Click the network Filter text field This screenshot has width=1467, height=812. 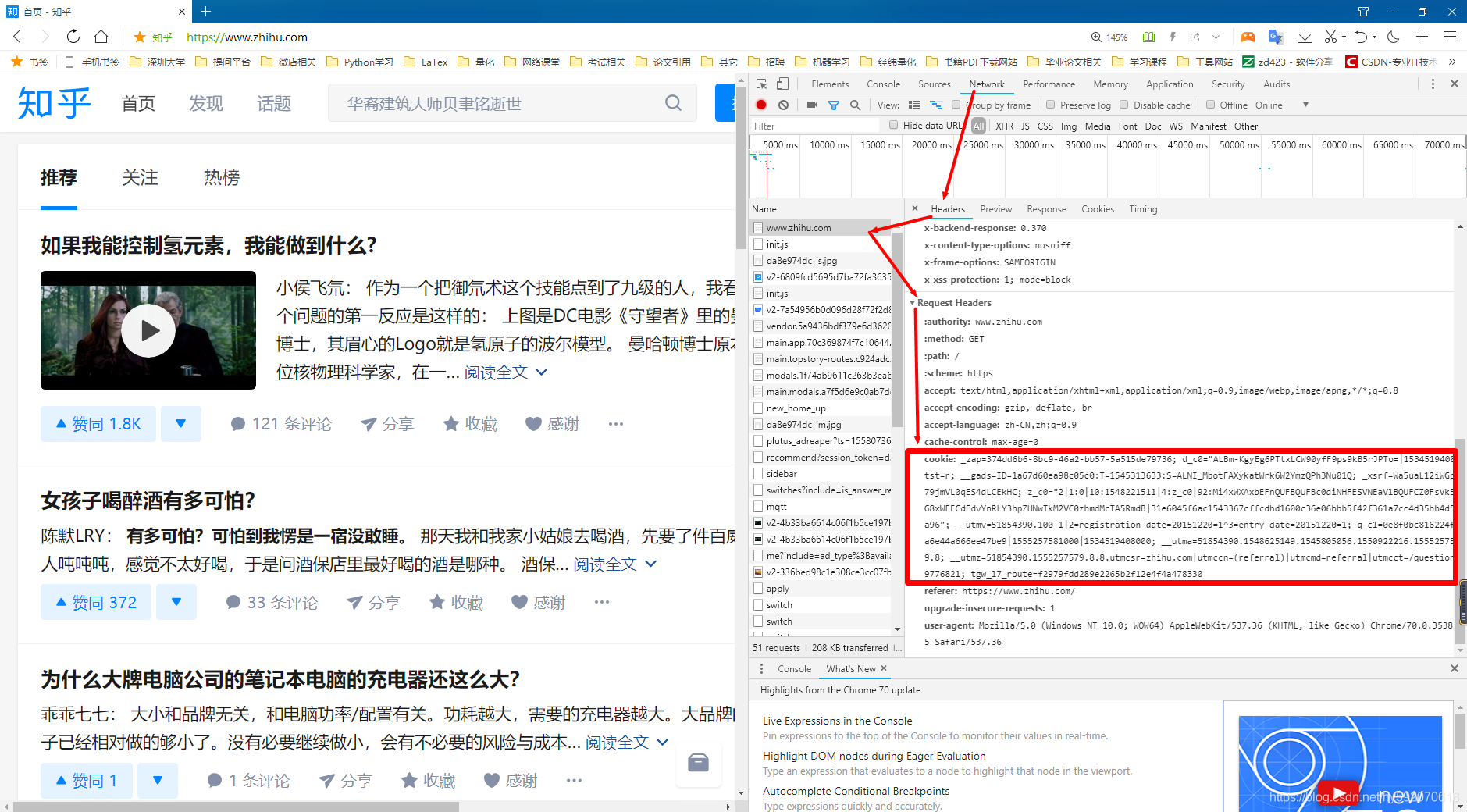click(814, 126)
